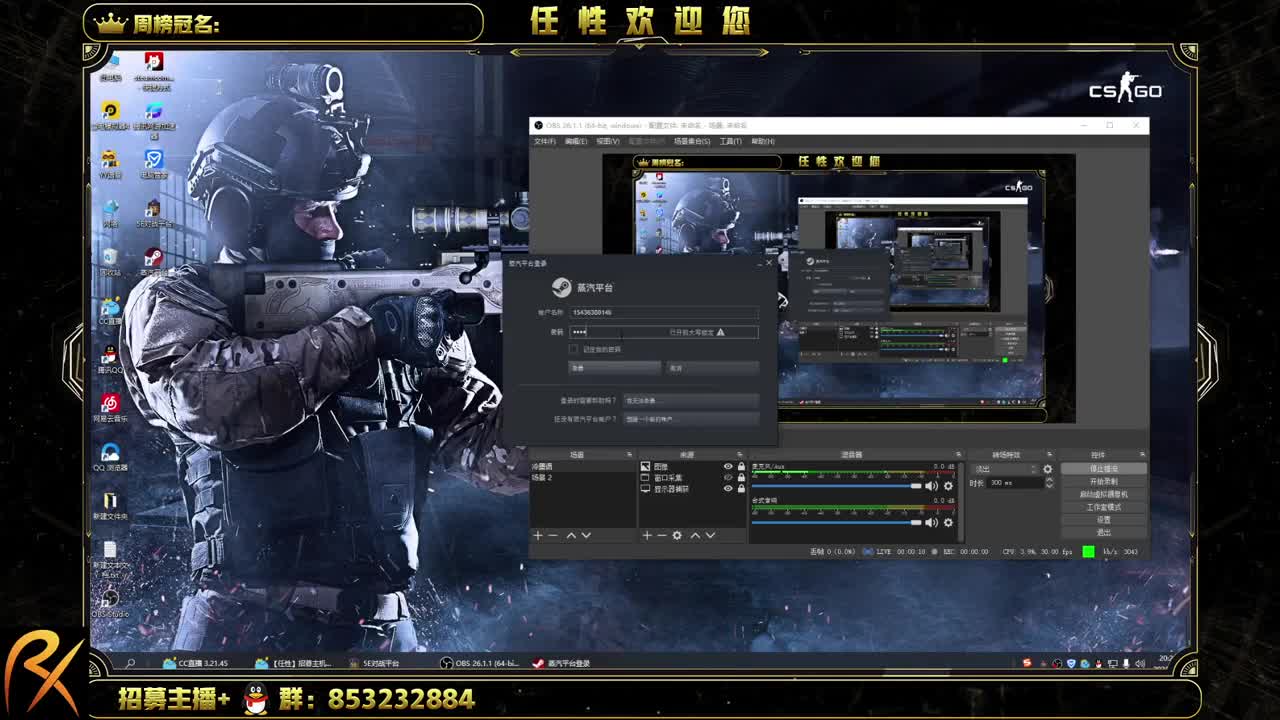Move scene down with arrow icon
This screenshot has height=720, width=1280.
(x=586, y=536)
